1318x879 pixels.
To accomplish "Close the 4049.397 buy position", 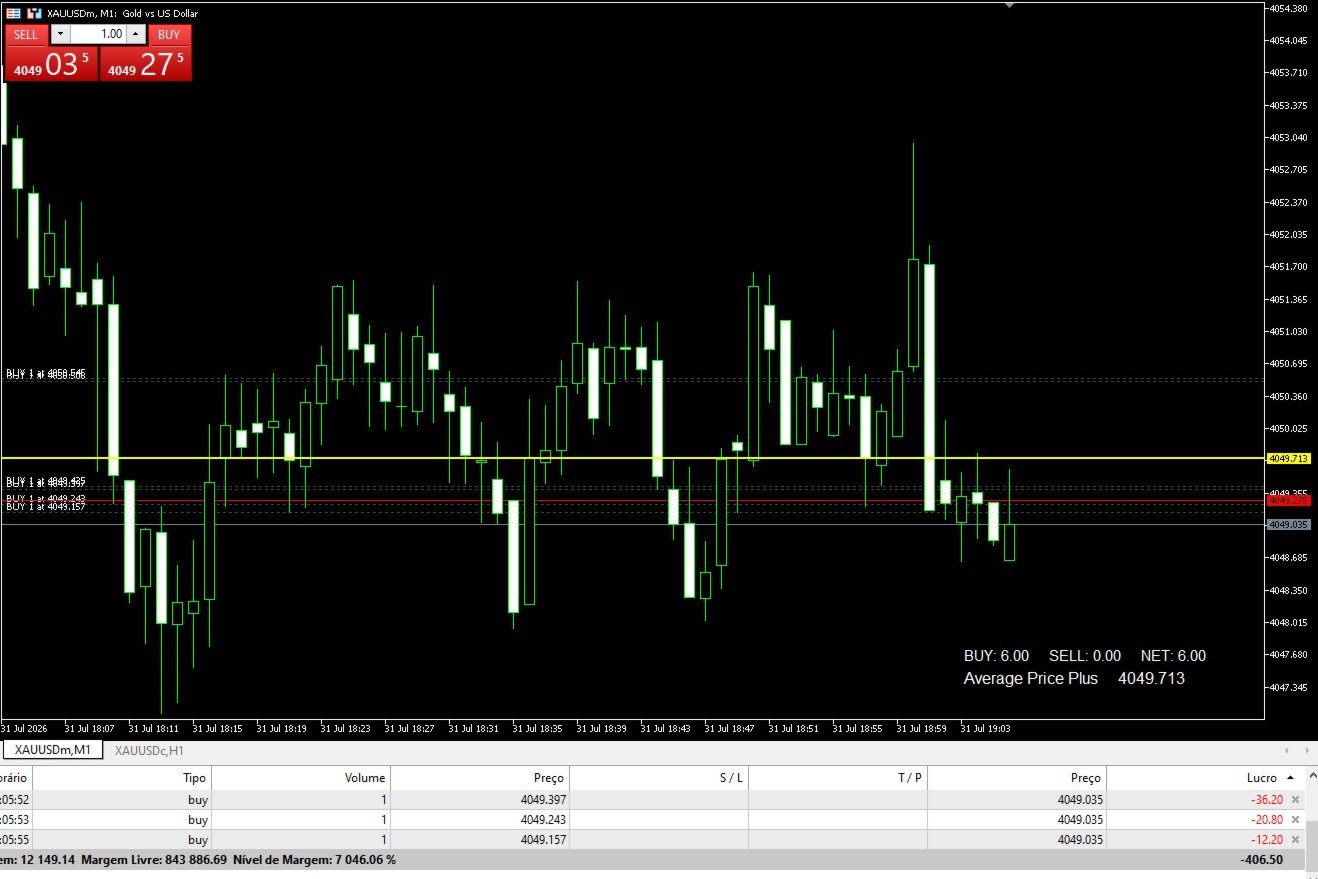I will (x=1295, y=800).
